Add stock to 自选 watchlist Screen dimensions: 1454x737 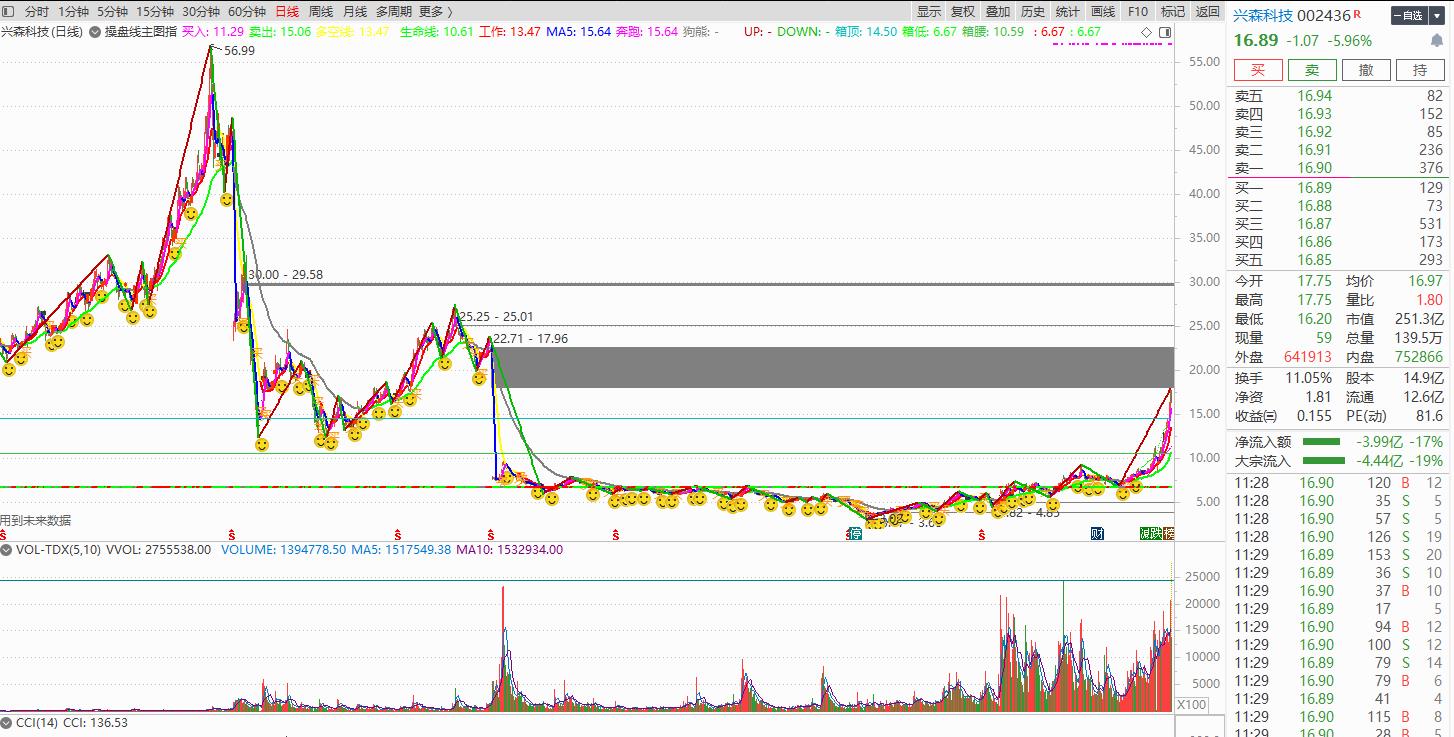coord(1411,15)
